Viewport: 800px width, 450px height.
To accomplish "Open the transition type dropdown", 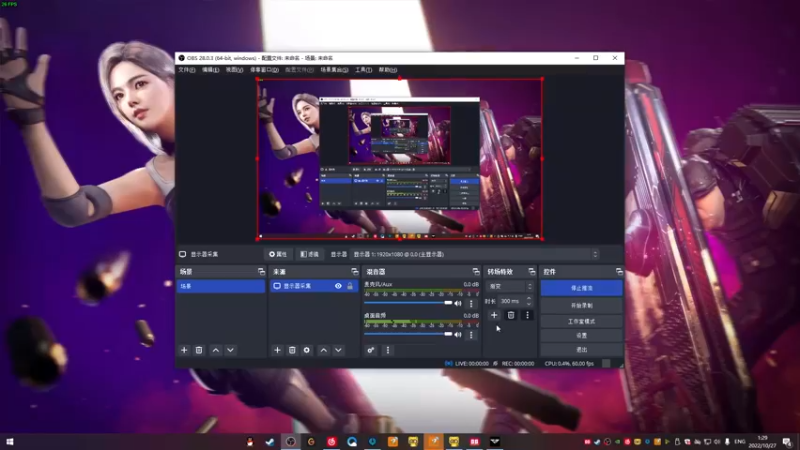I will (509, 286).
